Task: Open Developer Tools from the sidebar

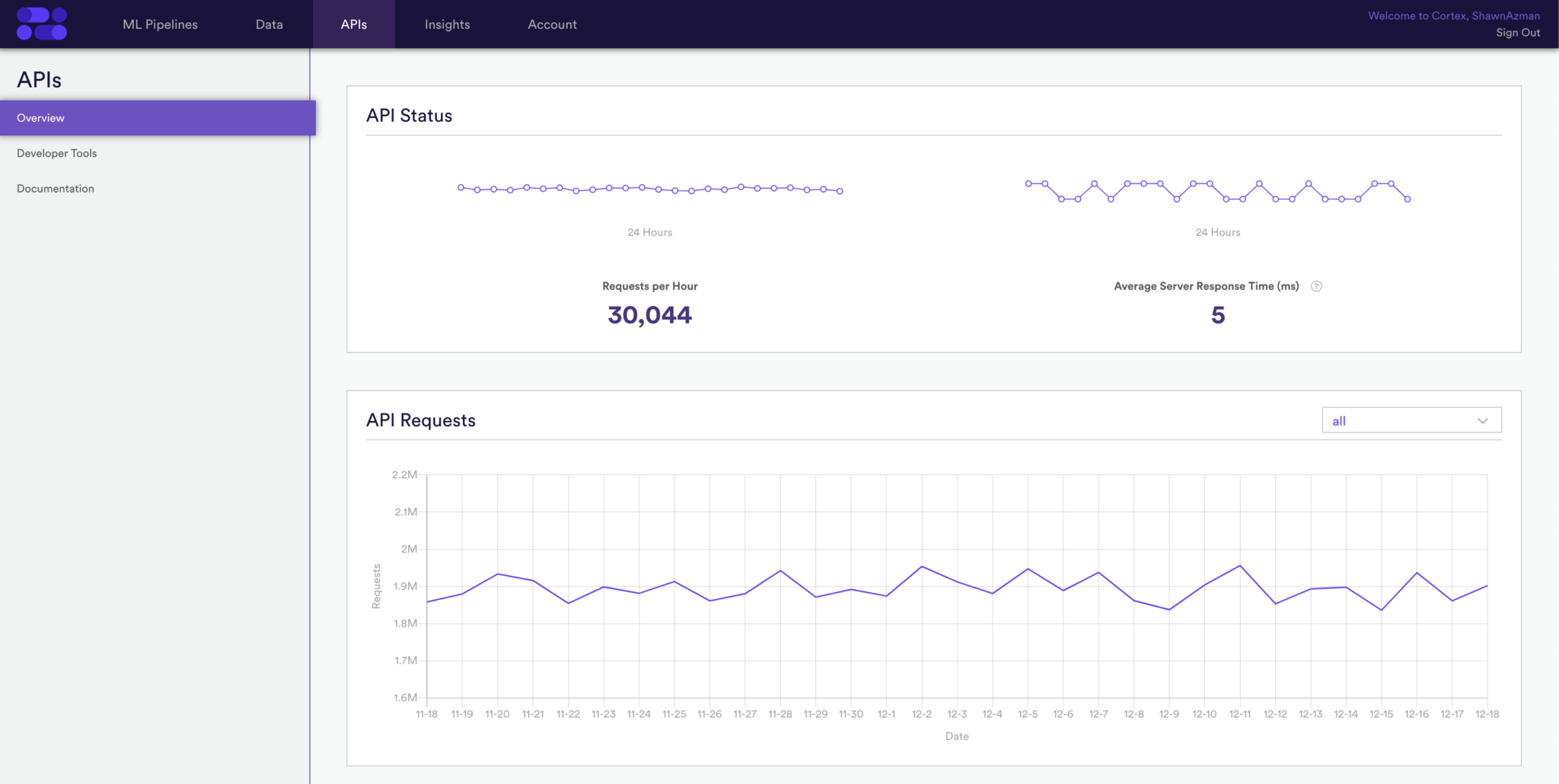Action: click(x=56, y=153)
